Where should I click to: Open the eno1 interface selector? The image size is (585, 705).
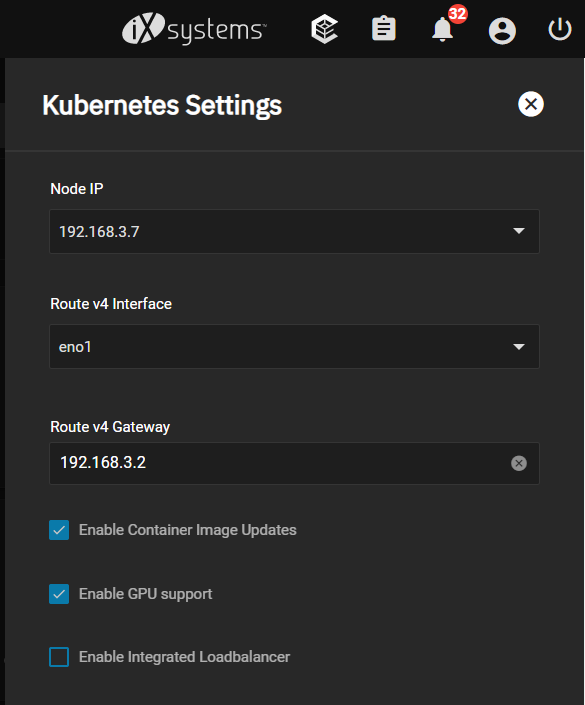tap(294, 347)
